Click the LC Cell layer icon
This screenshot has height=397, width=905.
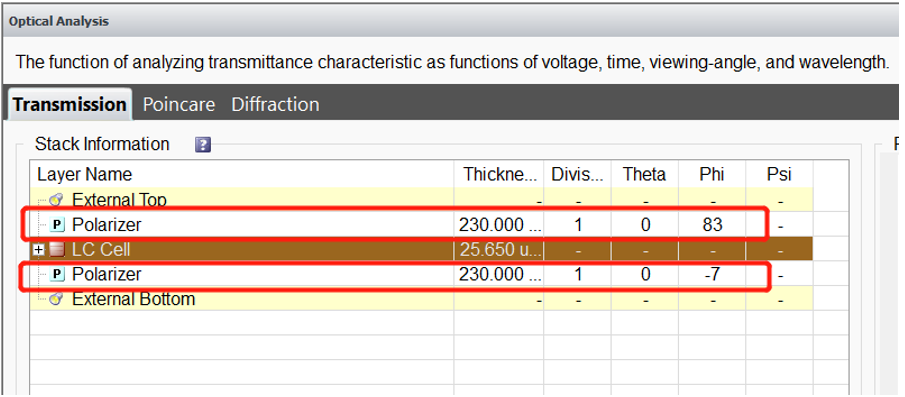click(x=57, y=249)
